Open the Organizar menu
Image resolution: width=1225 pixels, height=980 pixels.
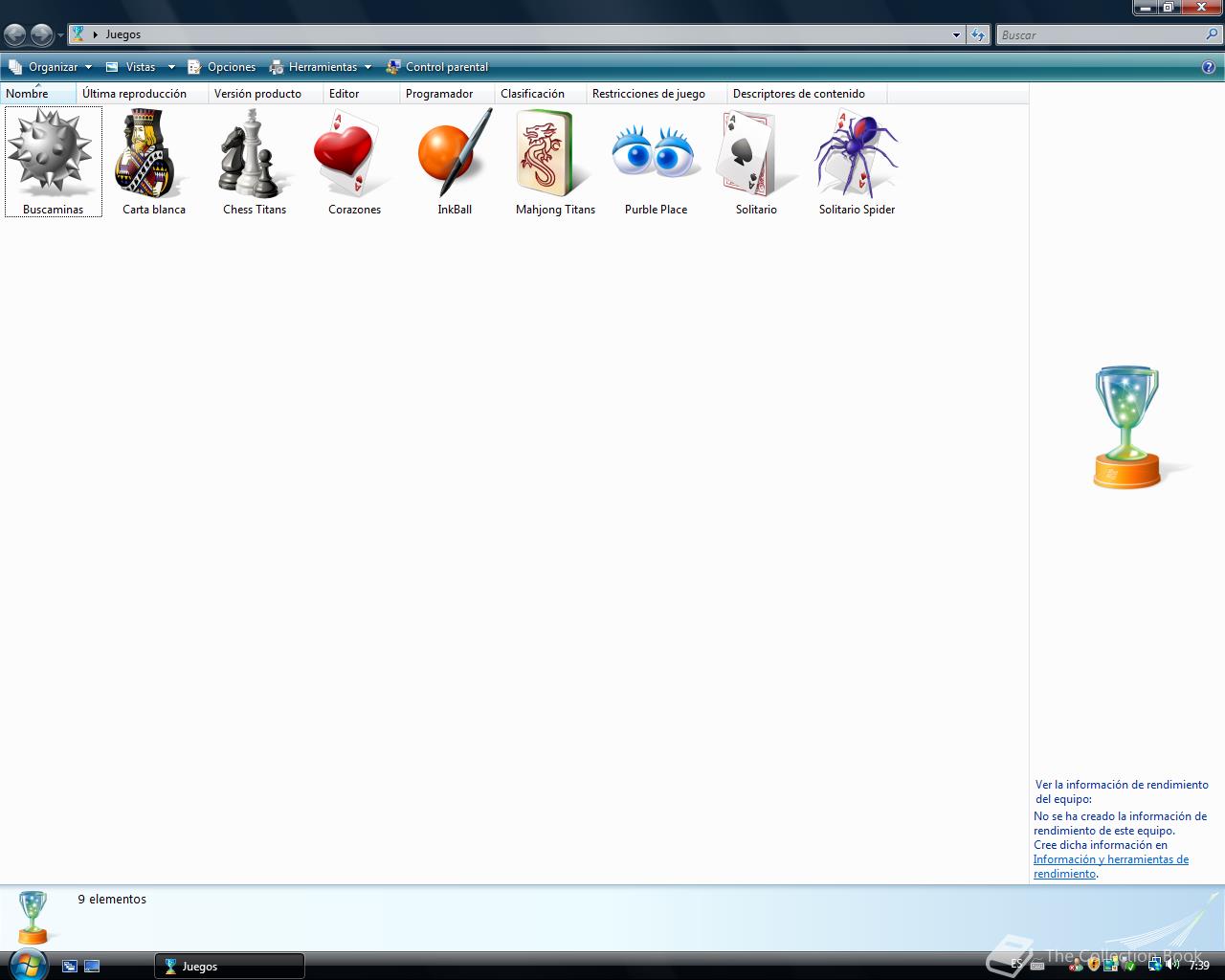click(x=50, y=67)
